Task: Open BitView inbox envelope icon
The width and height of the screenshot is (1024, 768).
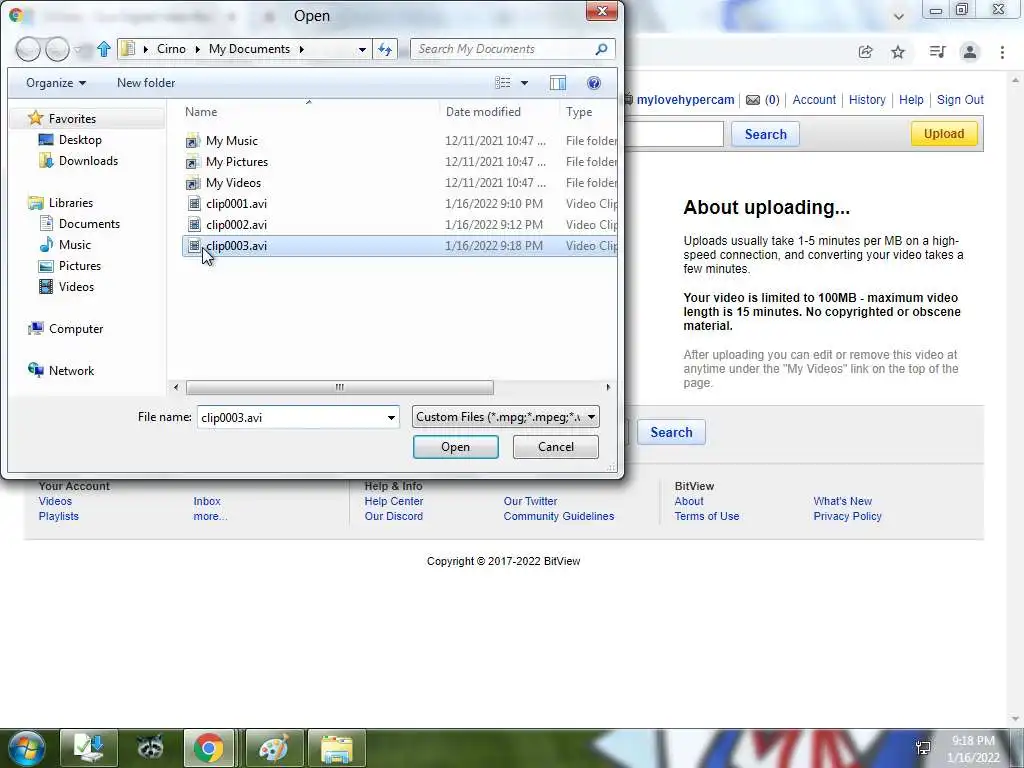Action: 753,100
